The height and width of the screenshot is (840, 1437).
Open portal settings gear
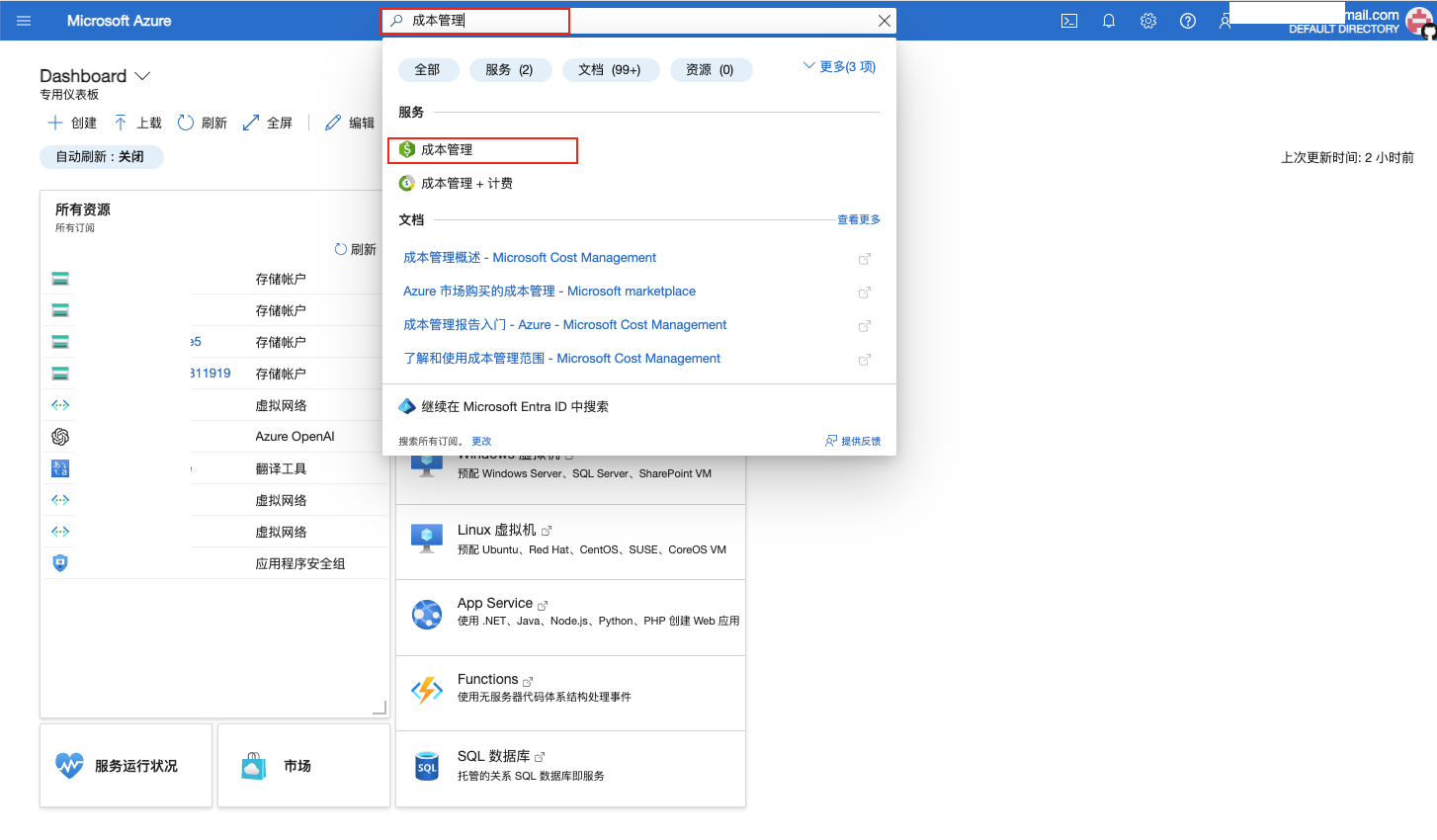1148,21
